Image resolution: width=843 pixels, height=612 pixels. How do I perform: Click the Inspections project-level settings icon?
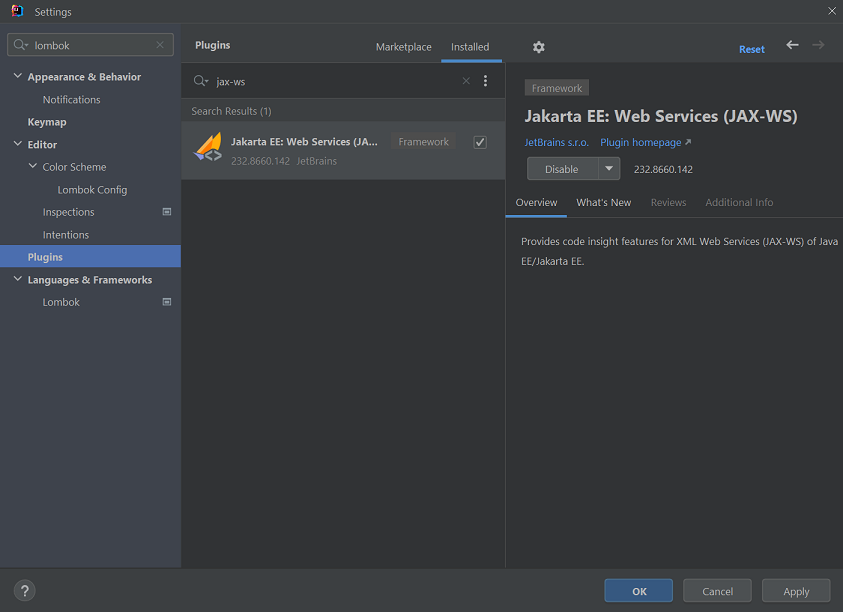(167, 212)
